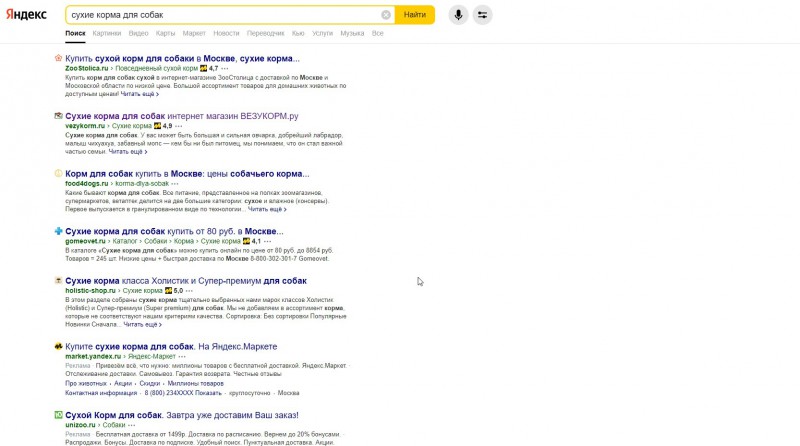
Task: Reveal the phone number via 'Показать'
Action: pos(208,393)
